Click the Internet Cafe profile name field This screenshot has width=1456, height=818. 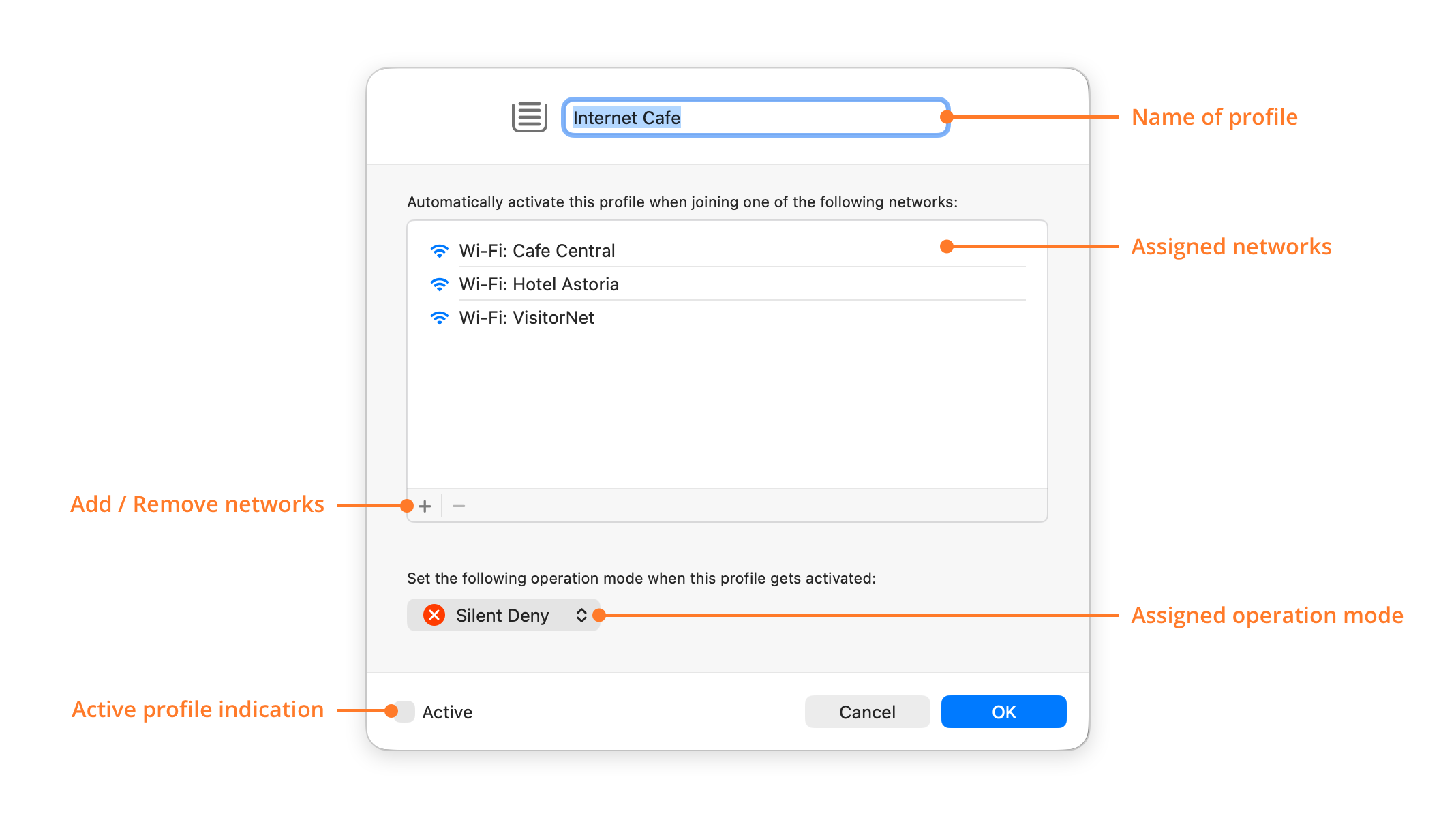[x=756, y=117]
